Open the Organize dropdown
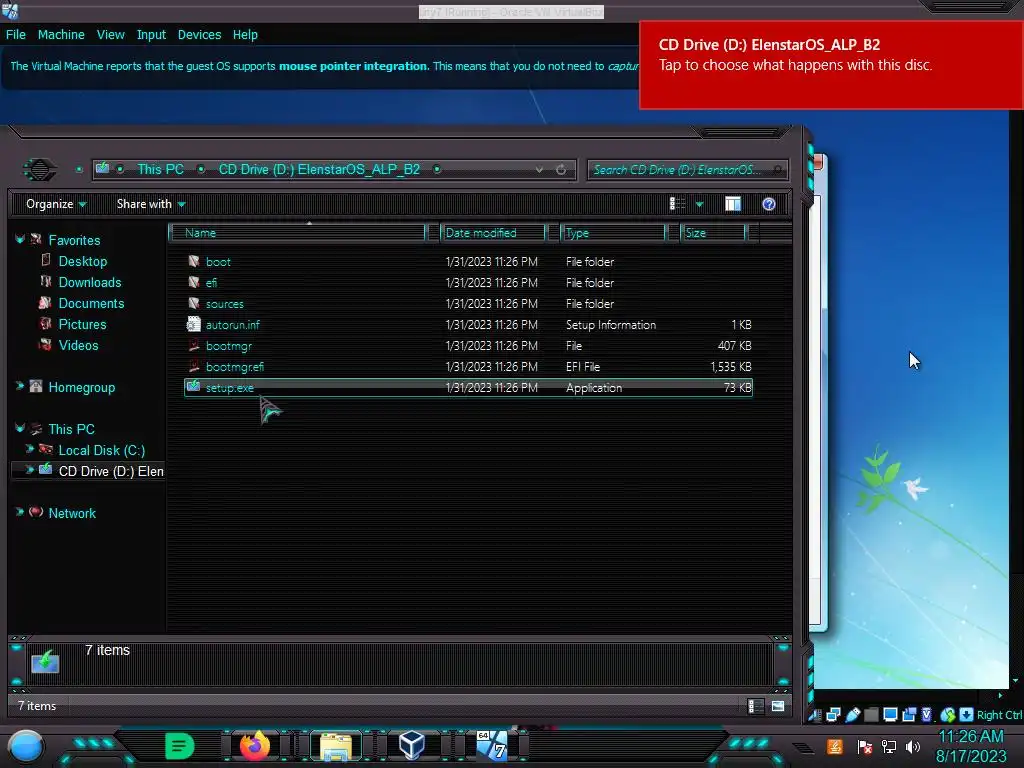The width and height of the screenshot is (1024, 768). click(x=56, y=204)
